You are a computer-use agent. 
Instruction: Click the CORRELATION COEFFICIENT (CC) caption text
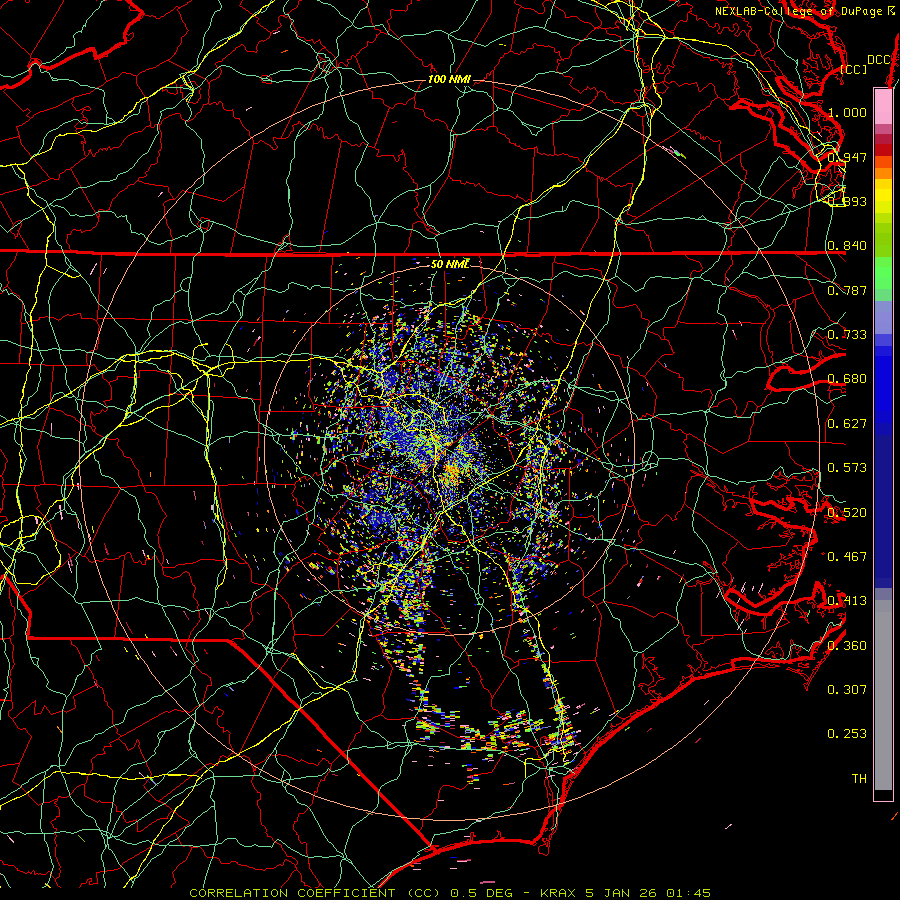tap(315, 893)
